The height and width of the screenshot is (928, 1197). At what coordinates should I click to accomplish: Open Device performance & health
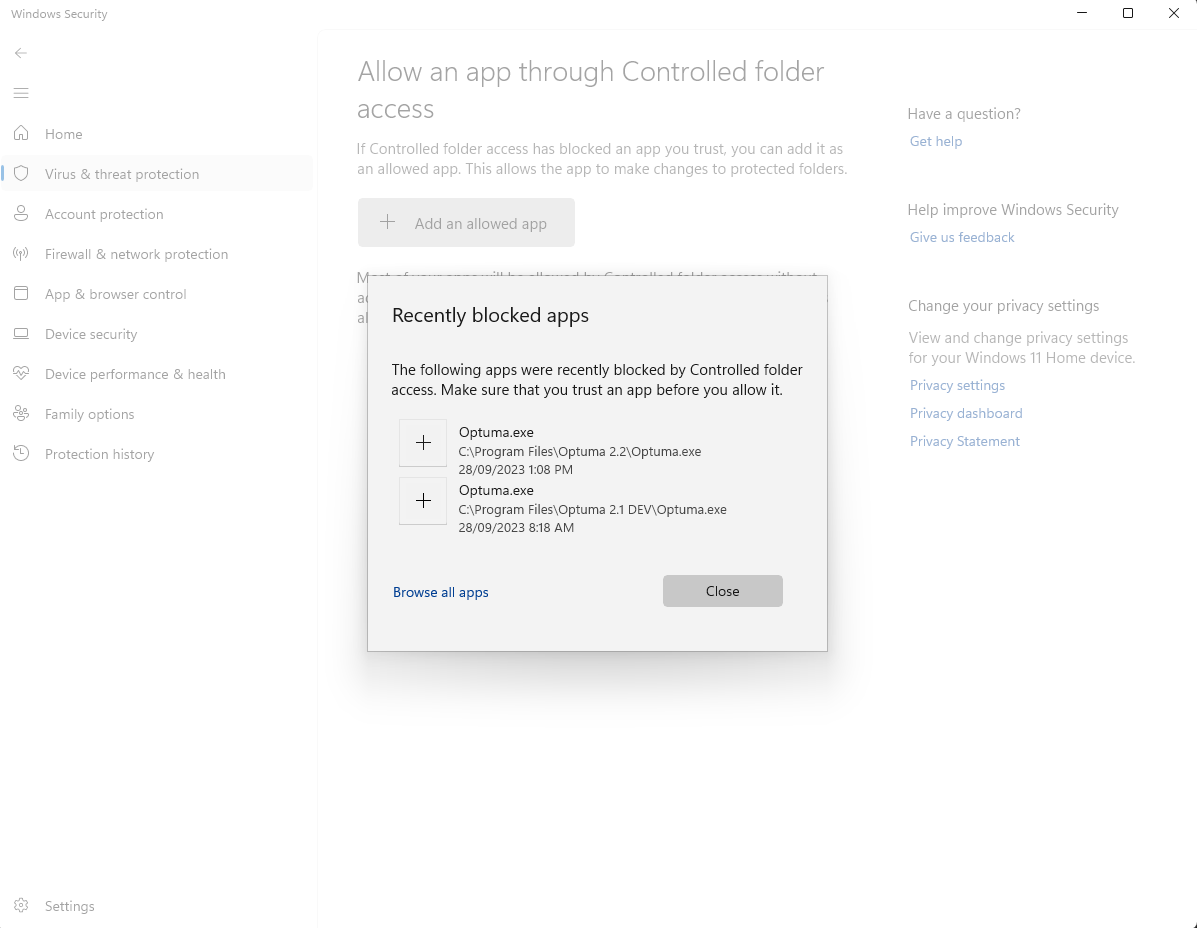click(157, 374)
